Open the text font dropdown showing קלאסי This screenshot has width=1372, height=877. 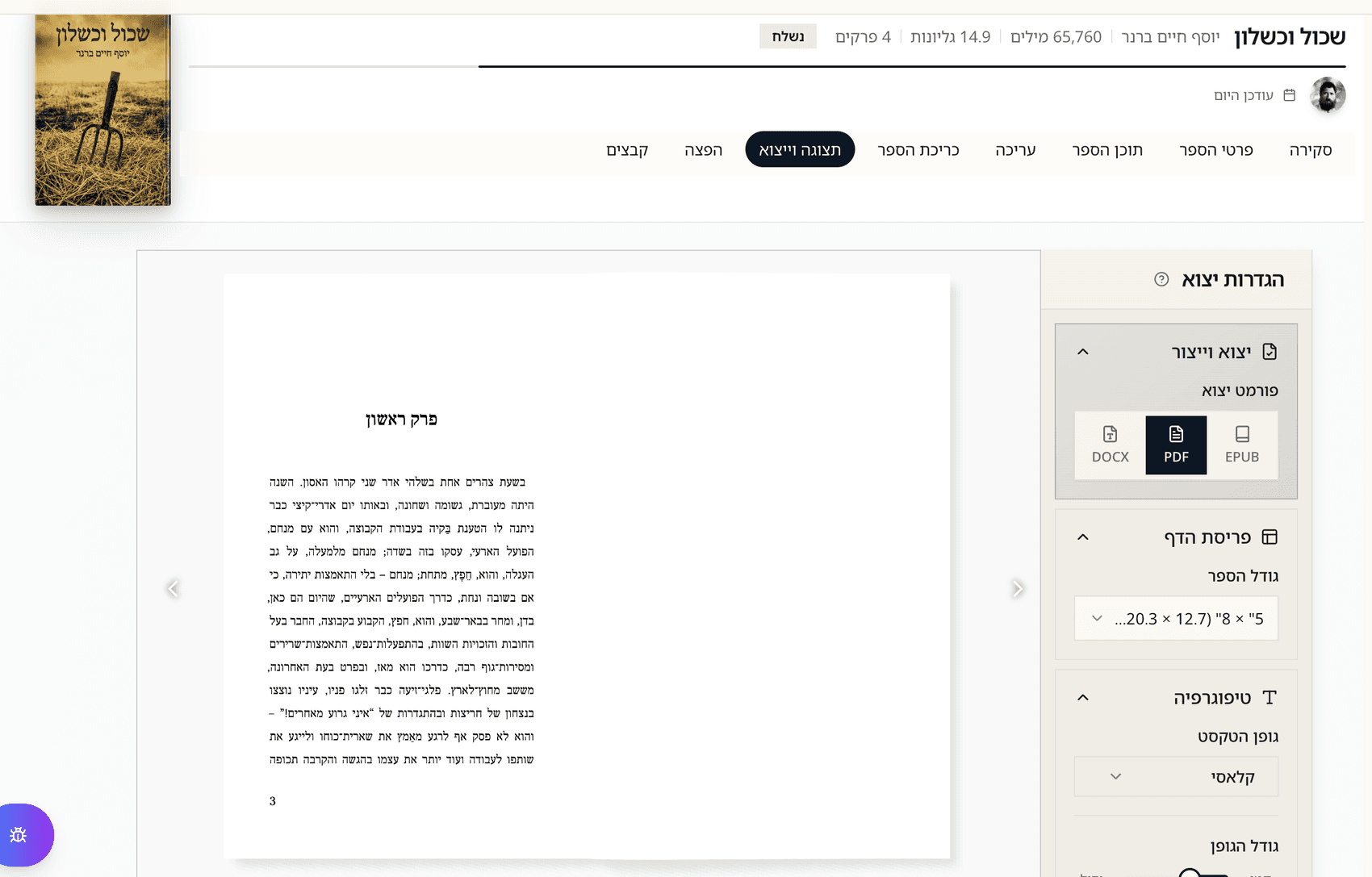coord(1176,777)
